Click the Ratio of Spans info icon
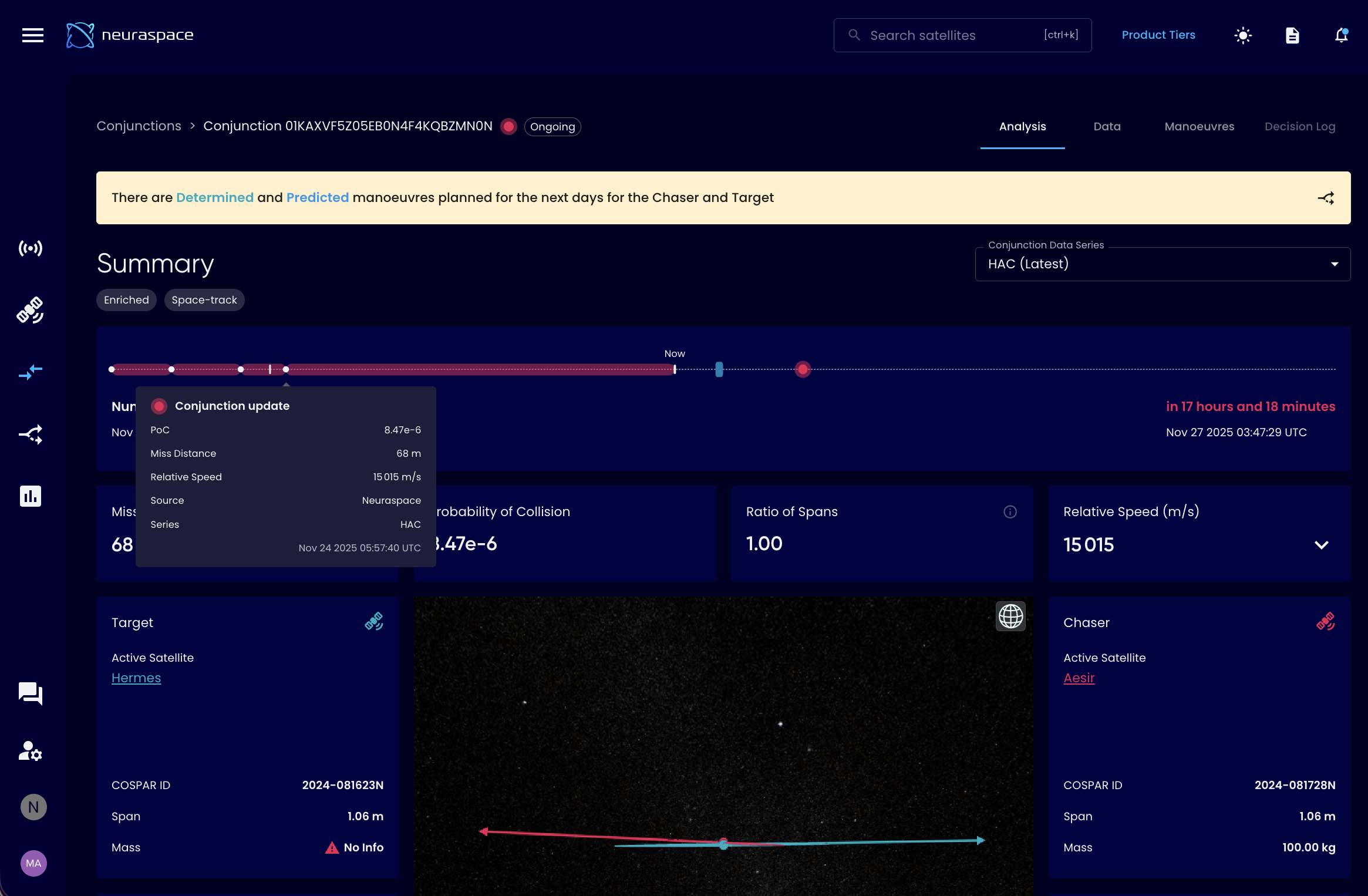Image resolution: width=1368 pixels, height=896 pixels. click(1010, 512)
